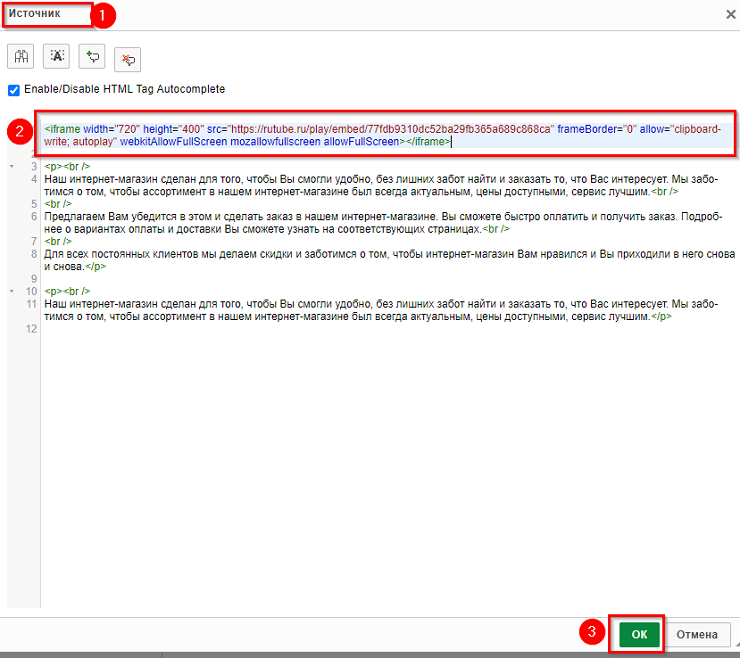
Task: Click the Select All icon
Action: coord(58,57)
